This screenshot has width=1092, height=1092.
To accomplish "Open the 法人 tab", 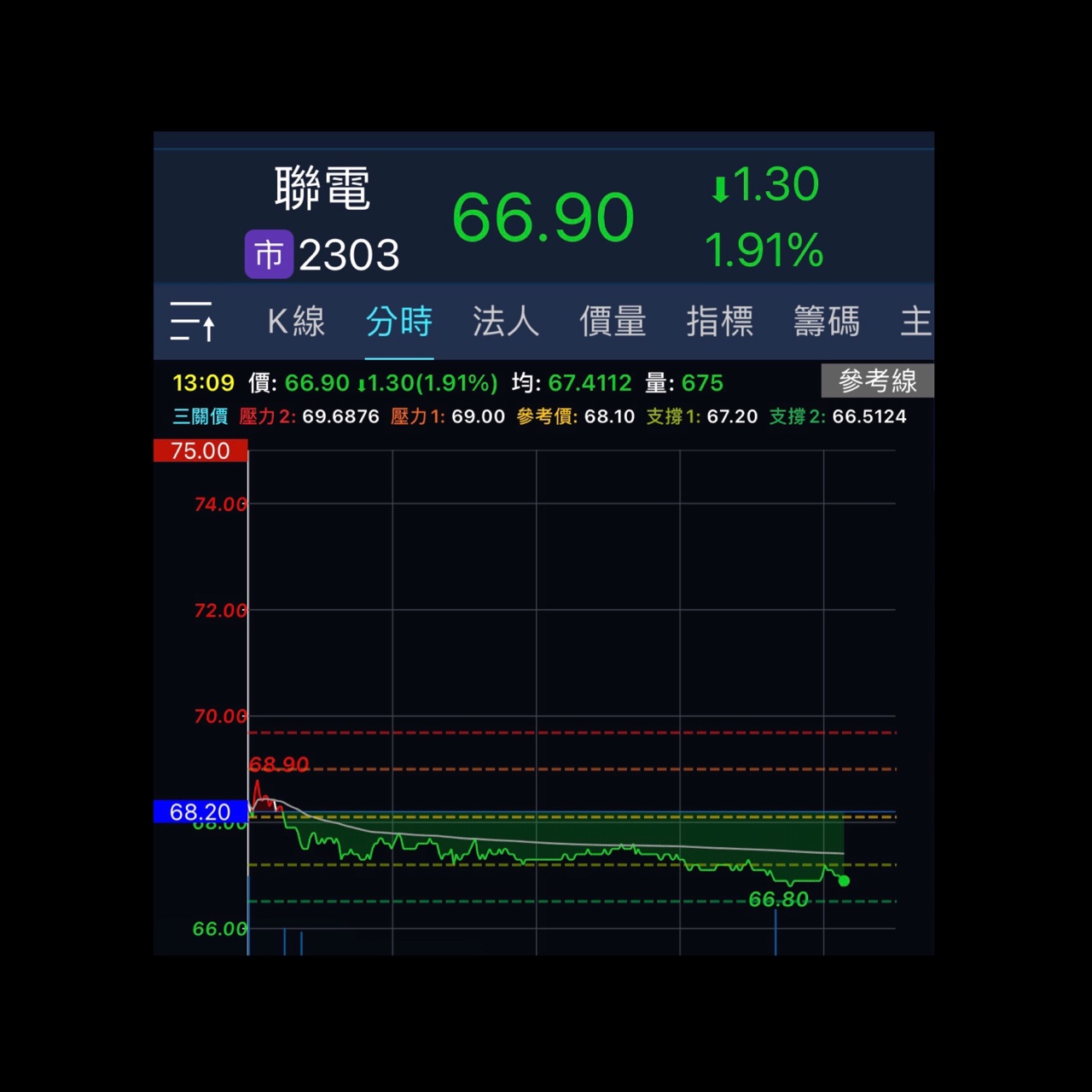I will tap(506, 322).
